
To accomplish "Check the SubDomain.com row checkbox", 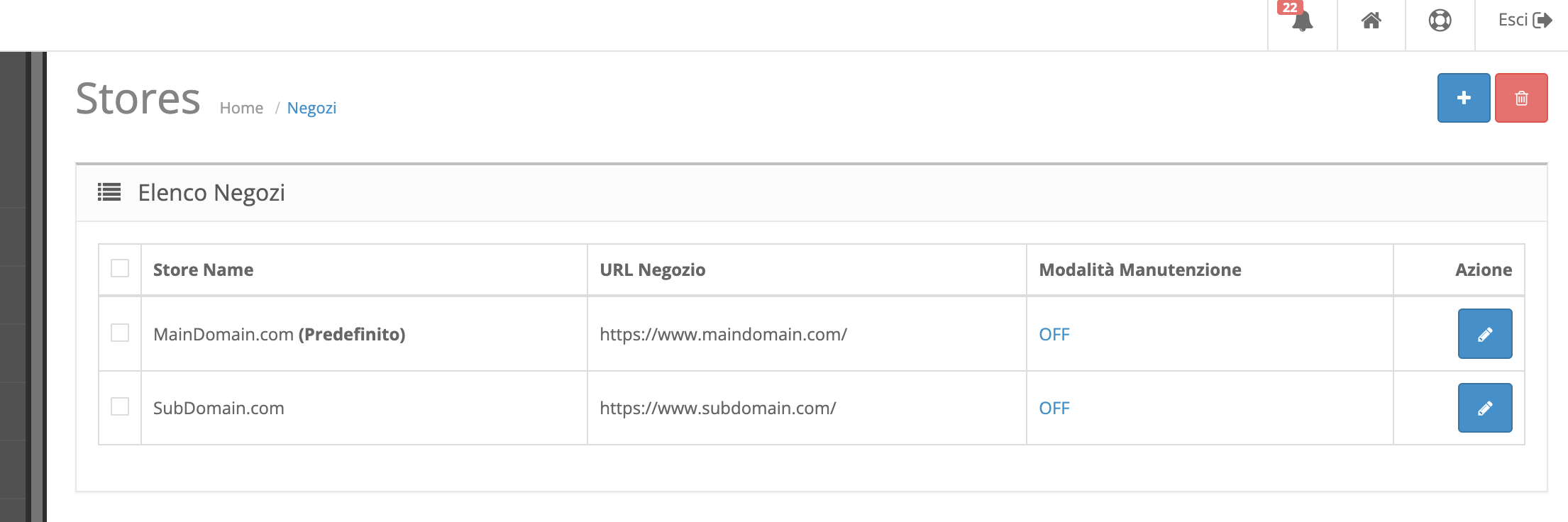I will pyautogui.click(x=120, y=406).
